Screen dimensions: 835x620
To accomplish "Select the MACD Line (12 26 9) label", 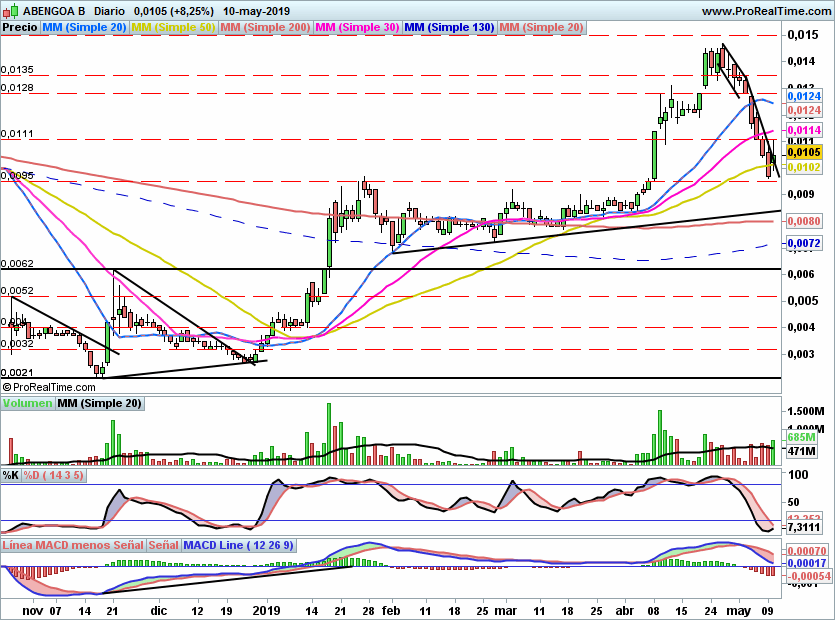I will pyautogui.click(x=238, y=545).
